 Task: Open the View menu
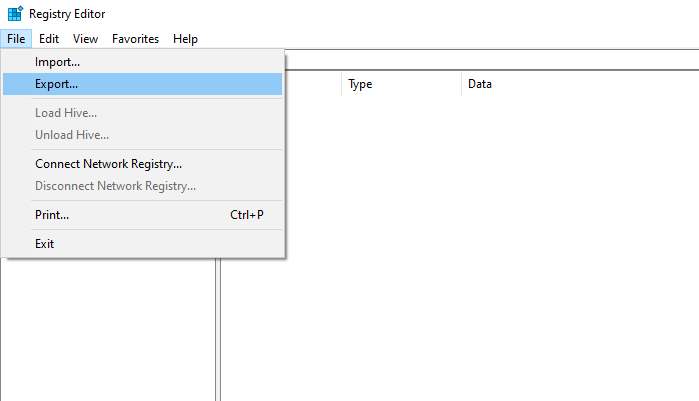(x=86, y=39)
